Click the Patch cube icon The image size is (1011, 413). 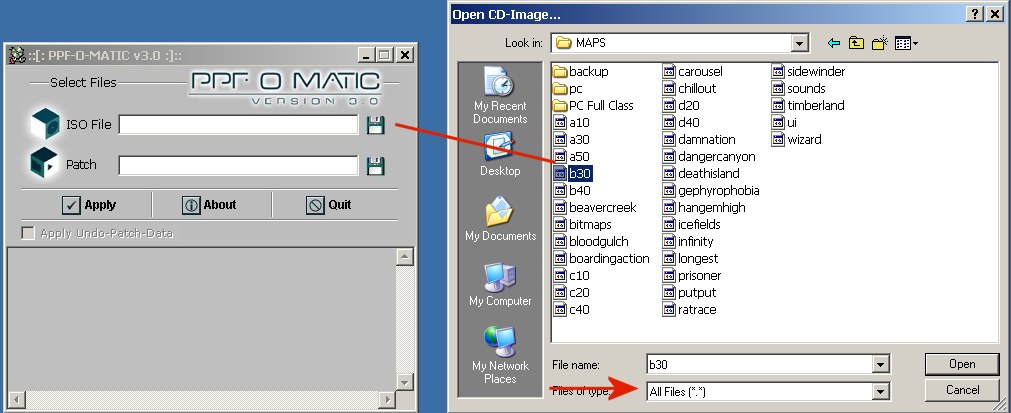pos(44,164)
